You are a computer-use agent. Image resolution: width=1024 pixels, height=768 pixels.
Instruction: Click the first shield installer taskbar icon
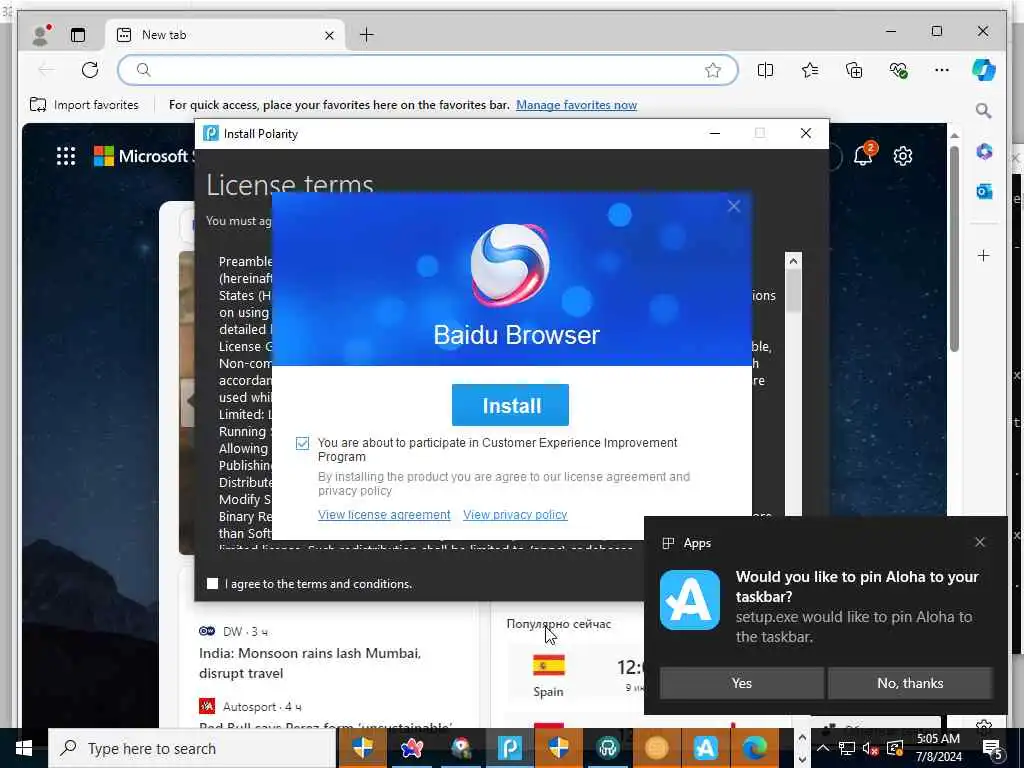click(362, 748)
